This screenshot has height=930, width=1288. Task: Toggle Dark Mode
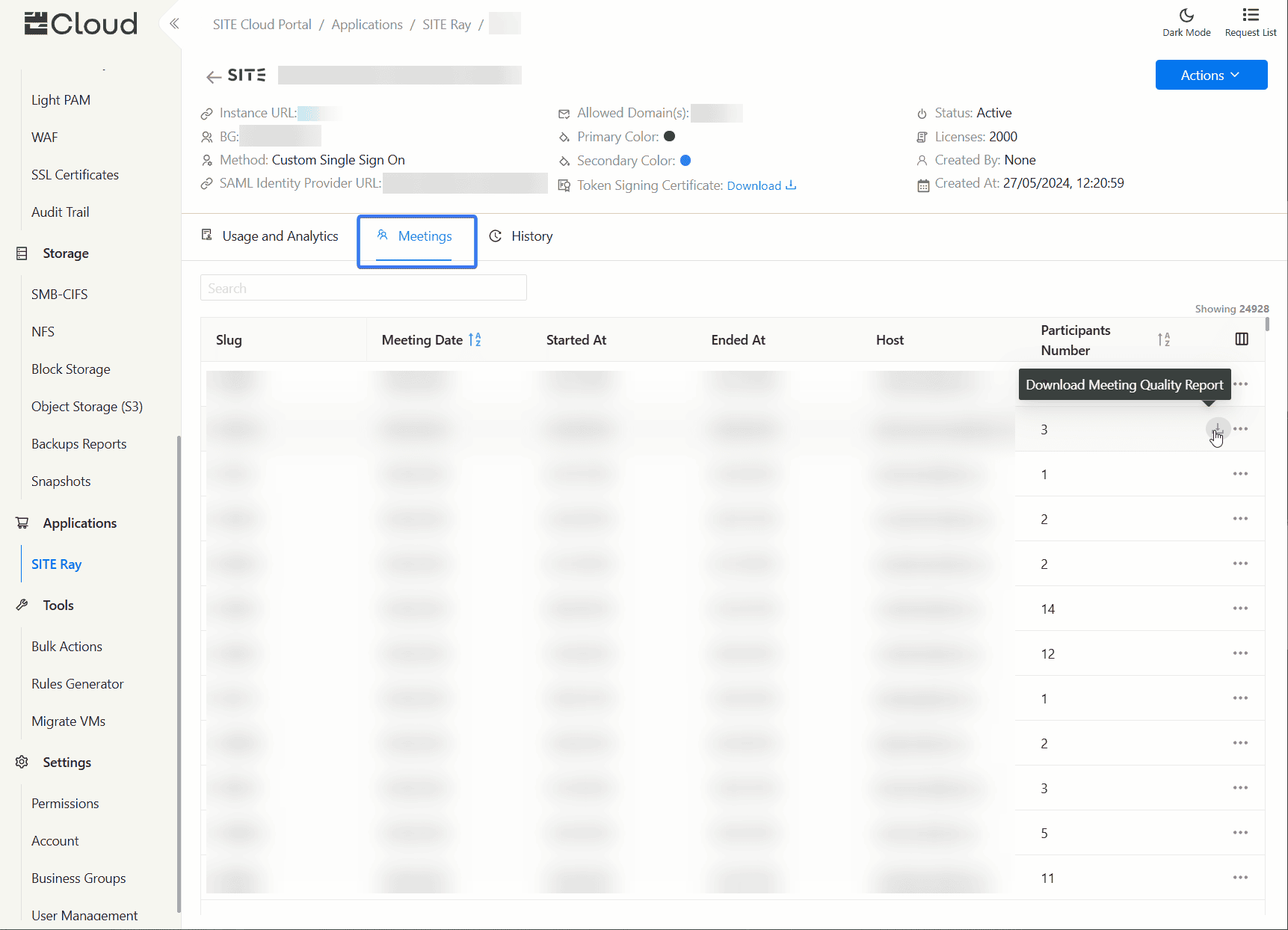[1186, 22]
